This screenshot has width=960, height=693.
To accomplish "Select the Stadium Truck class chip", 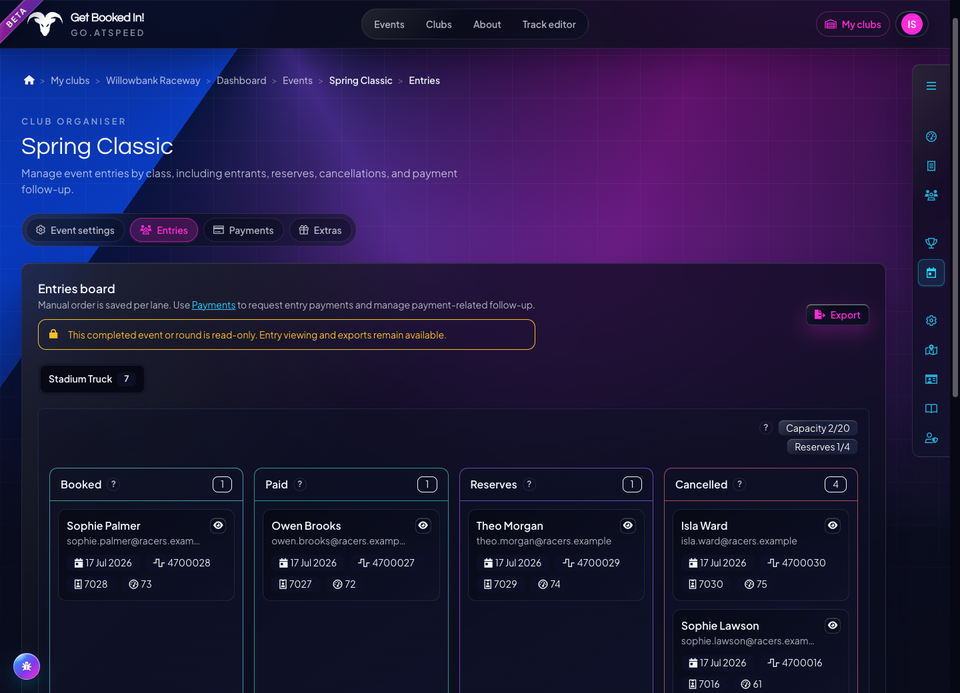I will [91, 379].
